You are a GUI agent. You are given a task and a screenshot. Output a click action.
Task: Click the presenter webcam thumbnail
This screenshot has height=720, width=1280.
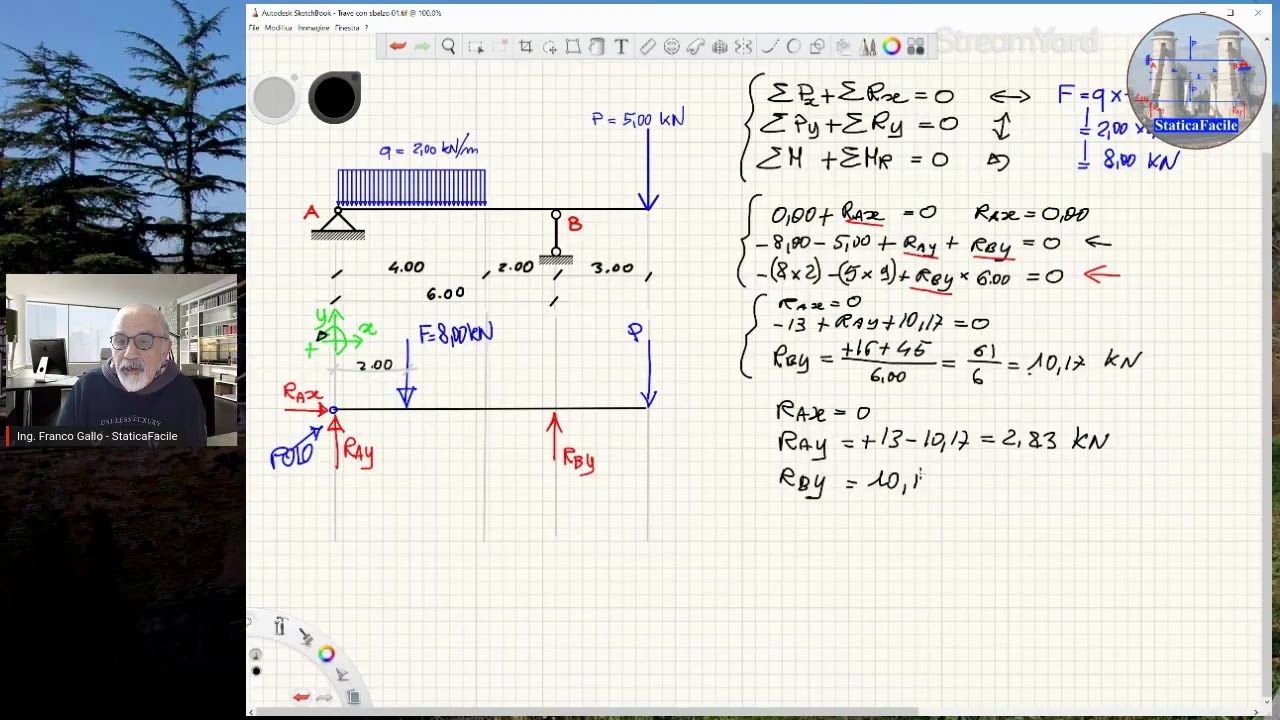pyautogui.click(x=121, y=360)
